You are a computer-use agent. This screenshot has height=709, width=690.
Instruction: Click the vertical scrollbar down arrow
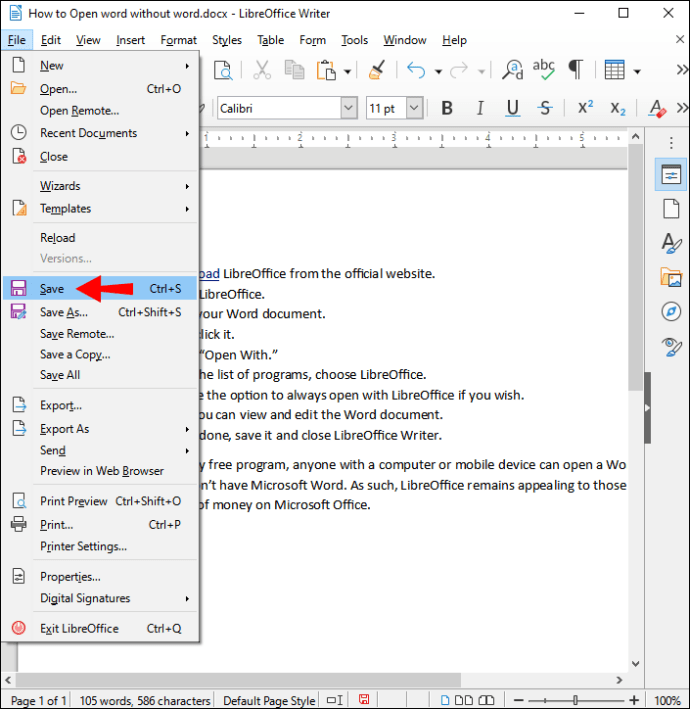click(636, 664)
